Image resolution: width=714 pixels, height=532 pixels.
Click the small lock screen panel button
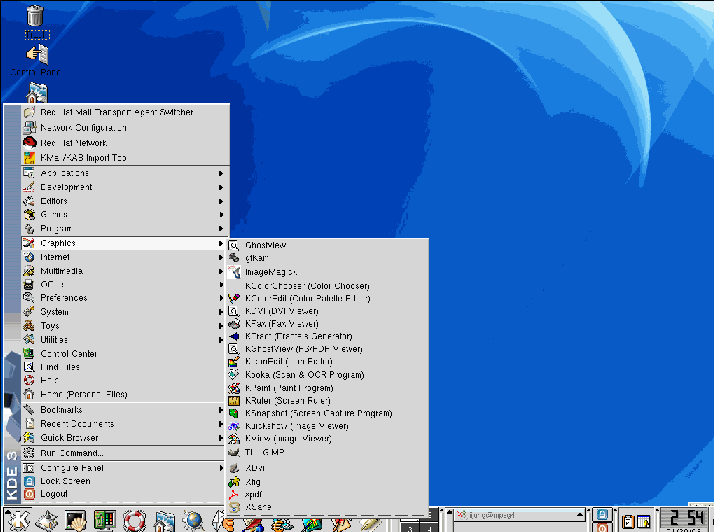pyautogui.click(x=602, y=514)
